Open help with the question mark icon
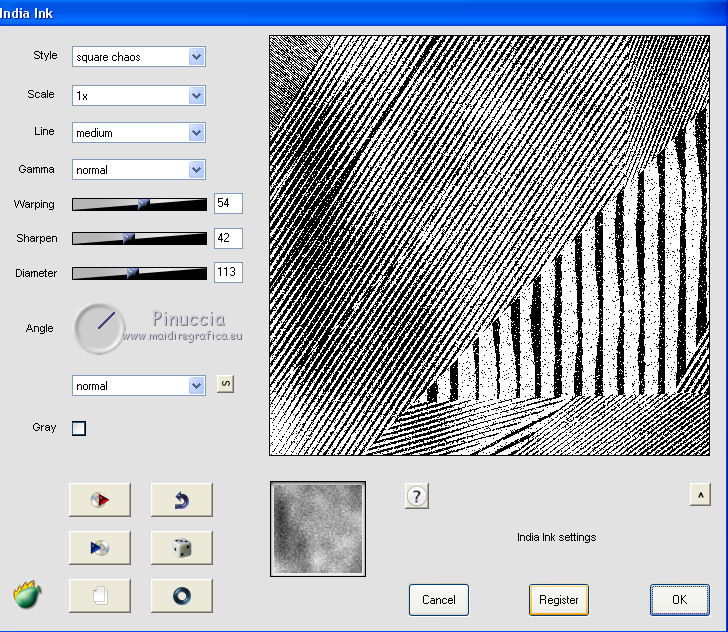 coord(417,495)
